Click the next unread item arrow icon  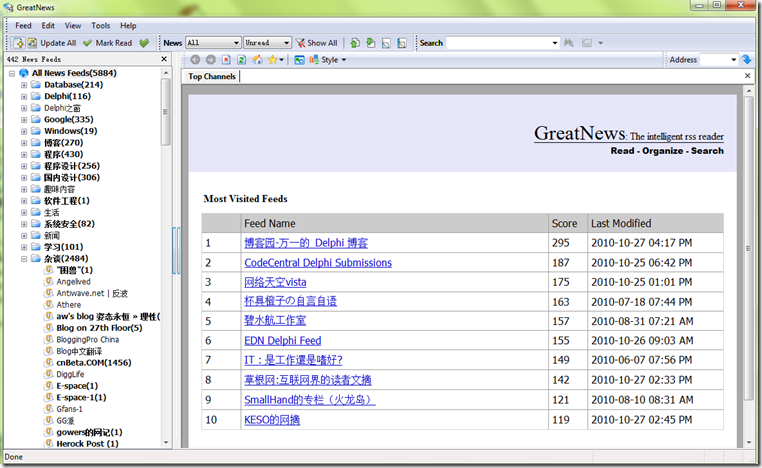[371, 43]
